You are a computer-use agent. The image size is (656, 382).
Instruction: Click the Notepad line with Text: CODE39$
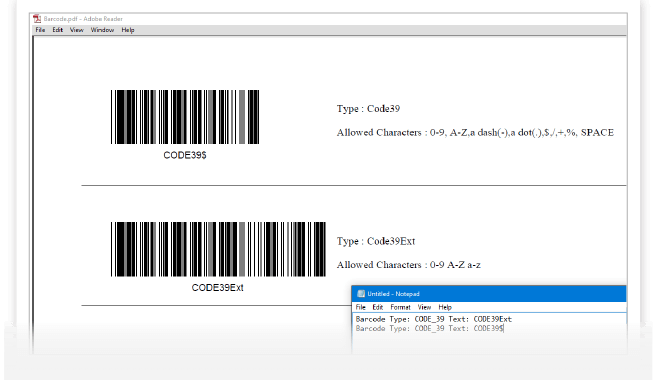point(430,328)
